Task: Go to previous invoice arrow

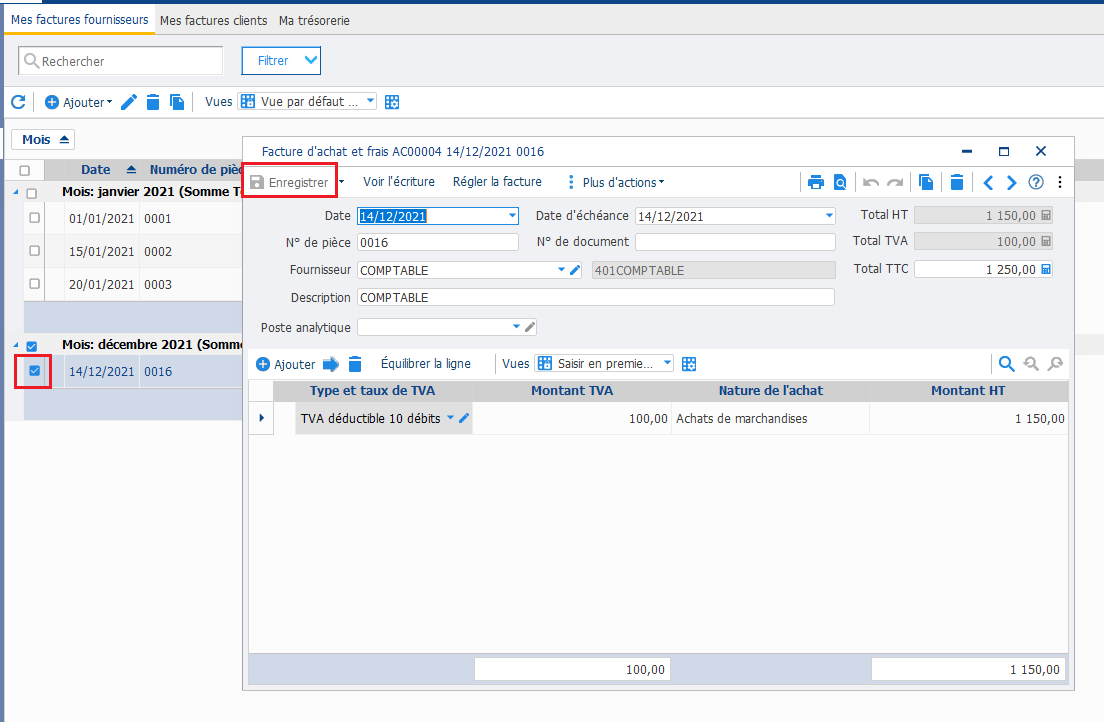Action: (x=989, y=182)
